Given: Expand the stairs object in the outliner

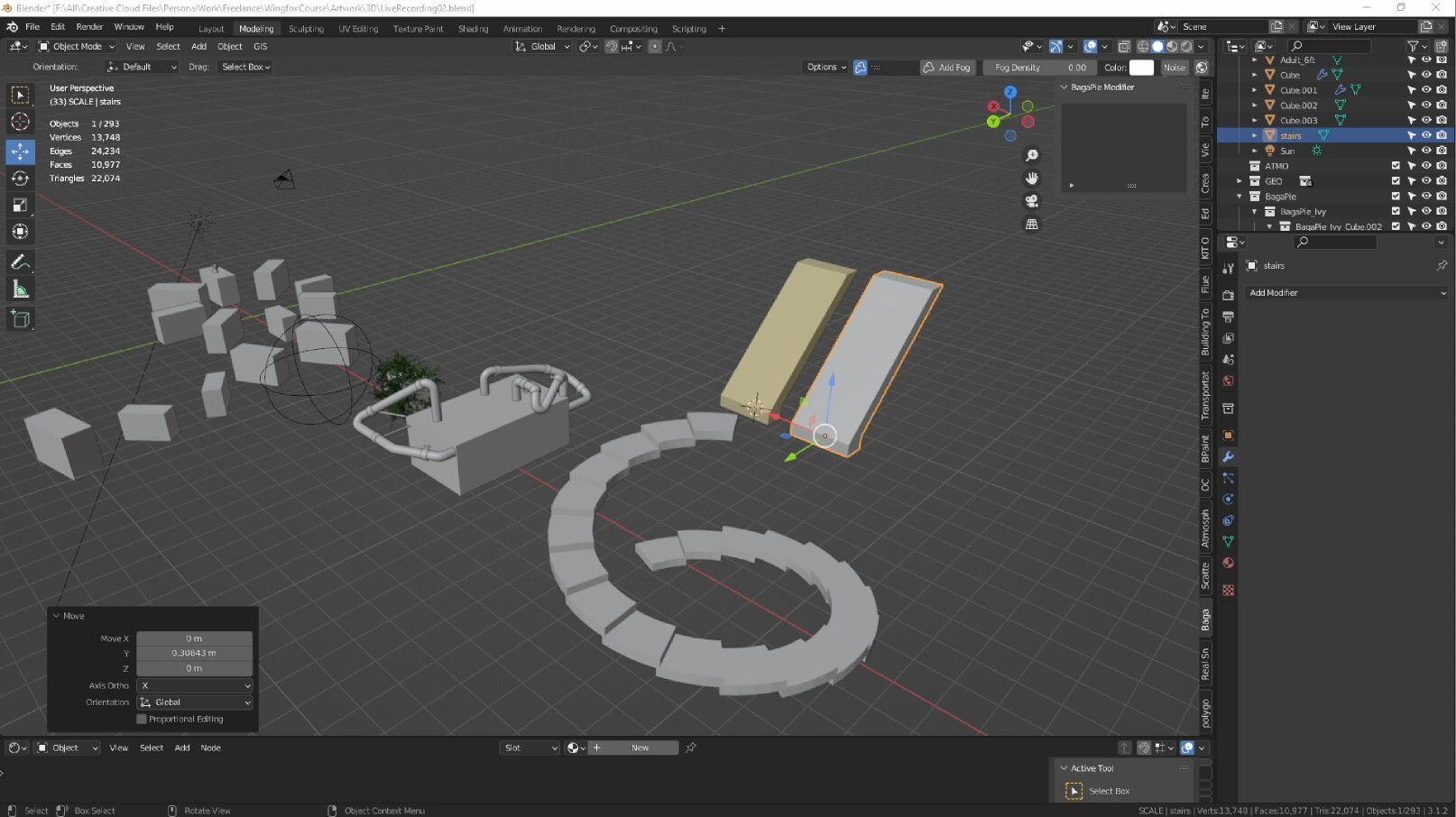Looking at the screenshot, I should (1254, 135).
